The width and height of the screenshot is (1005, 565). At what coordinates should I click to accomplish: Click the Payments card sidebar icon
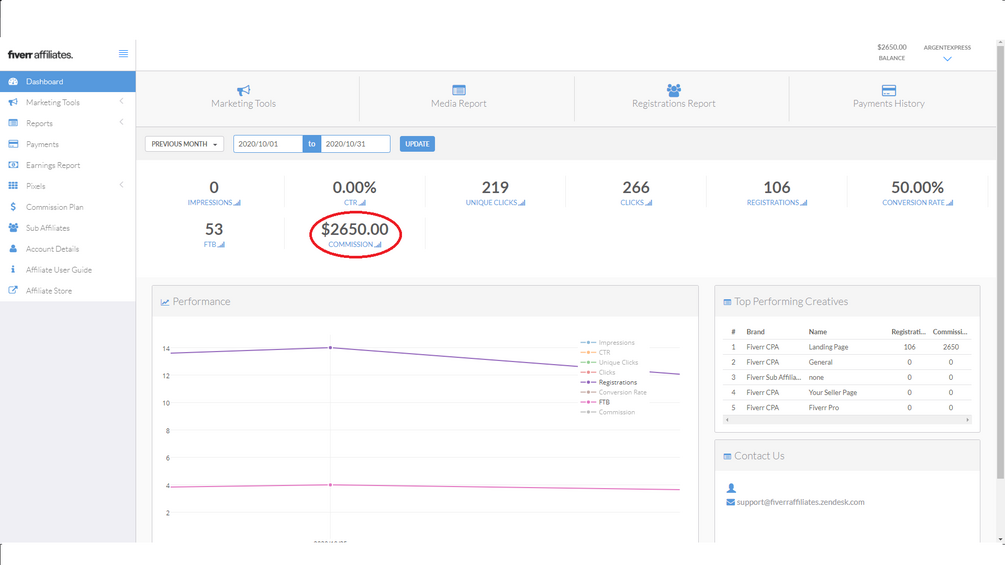tap(13, 144)
